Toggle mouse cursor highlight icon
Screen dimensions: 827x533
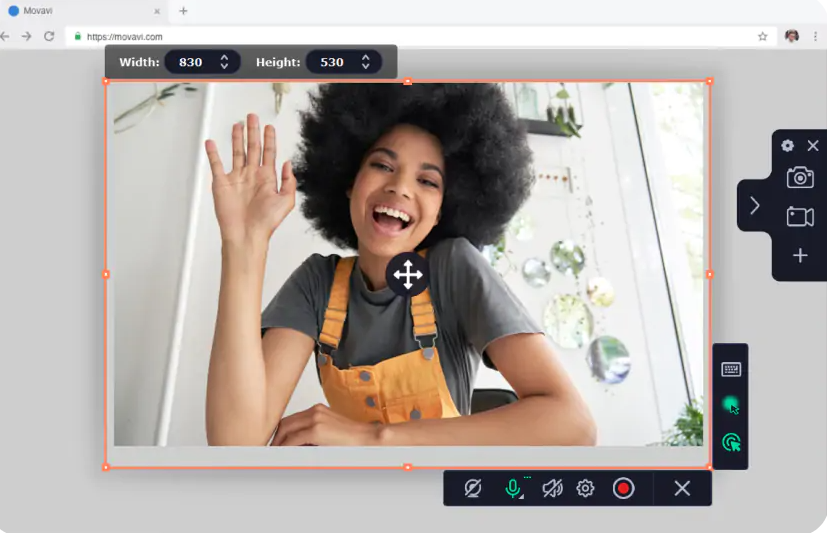point(731,405)
